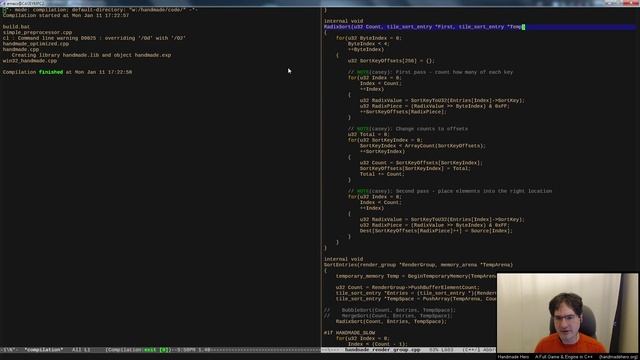
Task: Click 'win32_handmade.cpp' in compilation output
Action: (x=30, y=61)
